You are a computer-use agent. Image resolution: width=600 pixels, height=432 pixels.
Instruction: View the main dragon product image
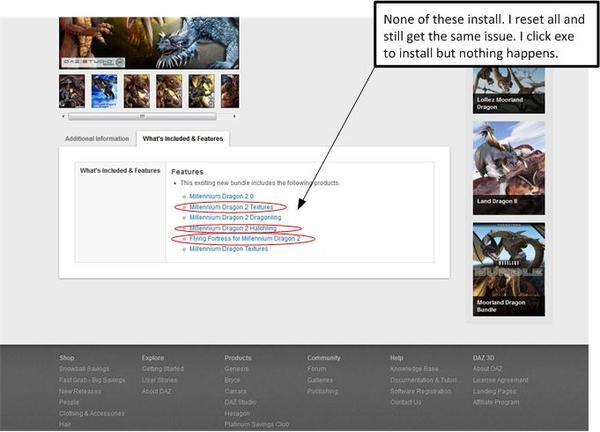[149, 43]
